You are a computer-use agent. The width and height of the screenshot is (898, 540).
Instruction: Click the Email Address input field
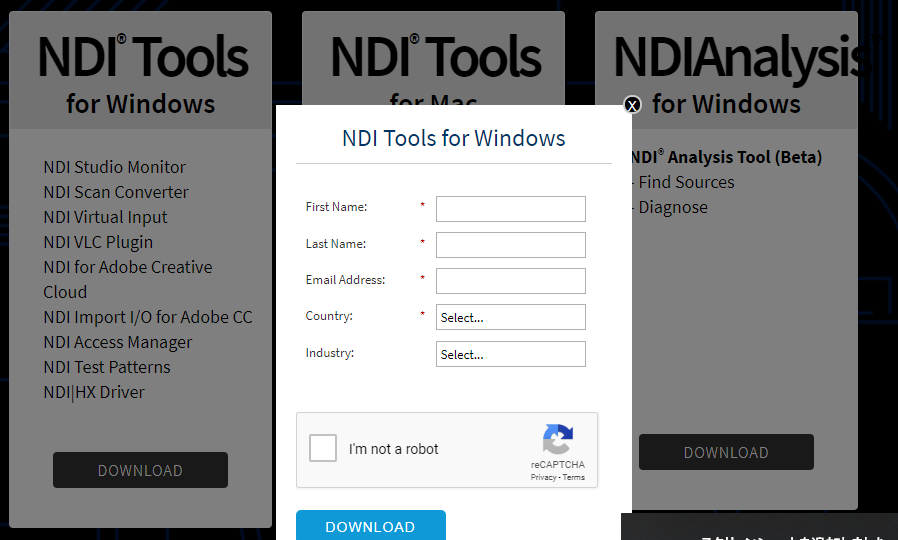click(x=510, y=281)
